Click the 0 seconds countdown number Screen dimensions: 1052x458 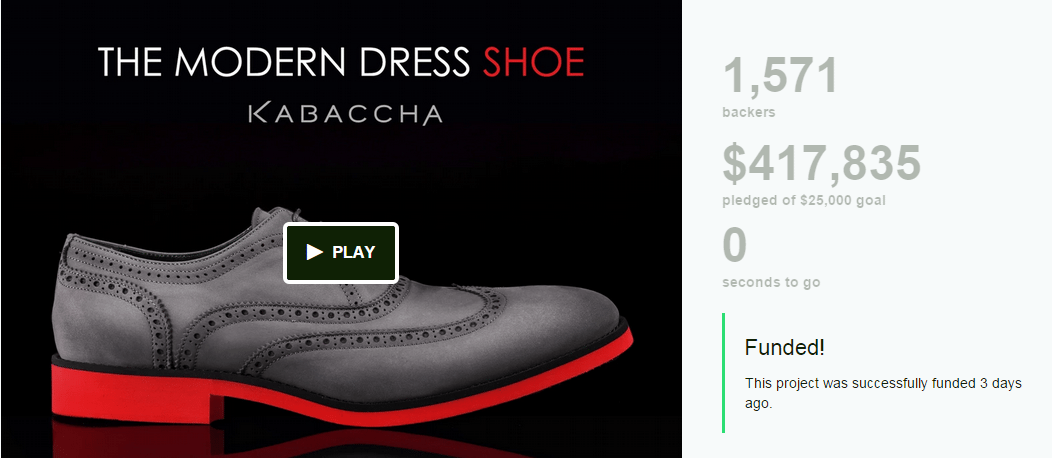(735, 246)
